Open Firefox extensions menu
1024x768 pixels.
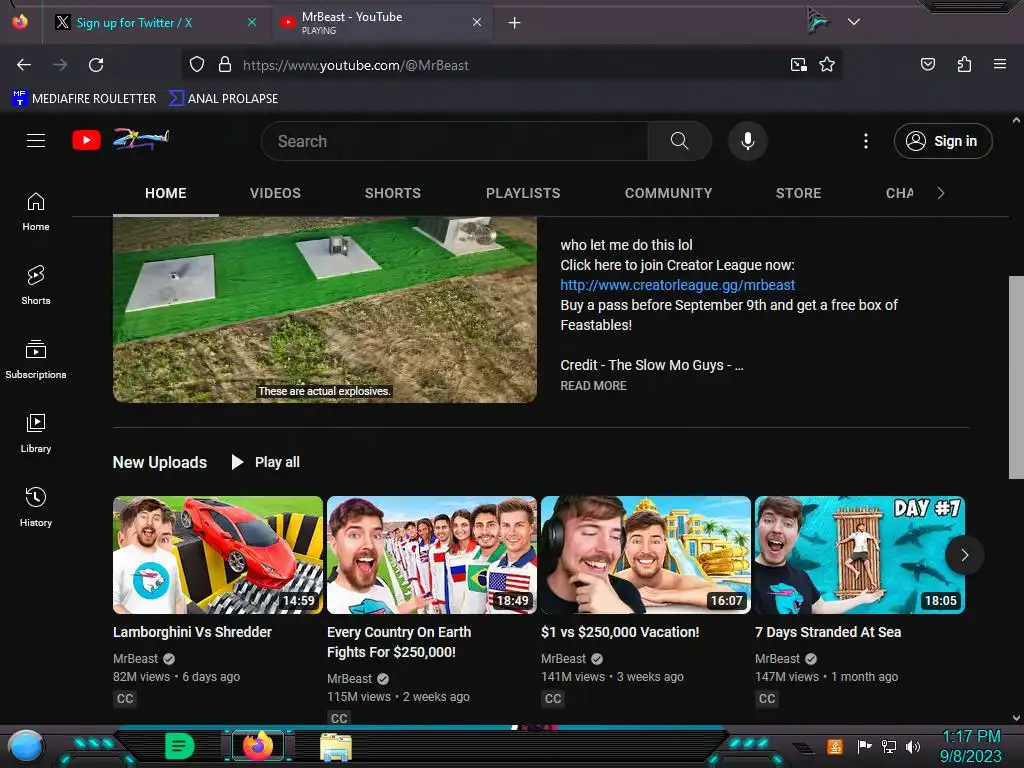964,64
